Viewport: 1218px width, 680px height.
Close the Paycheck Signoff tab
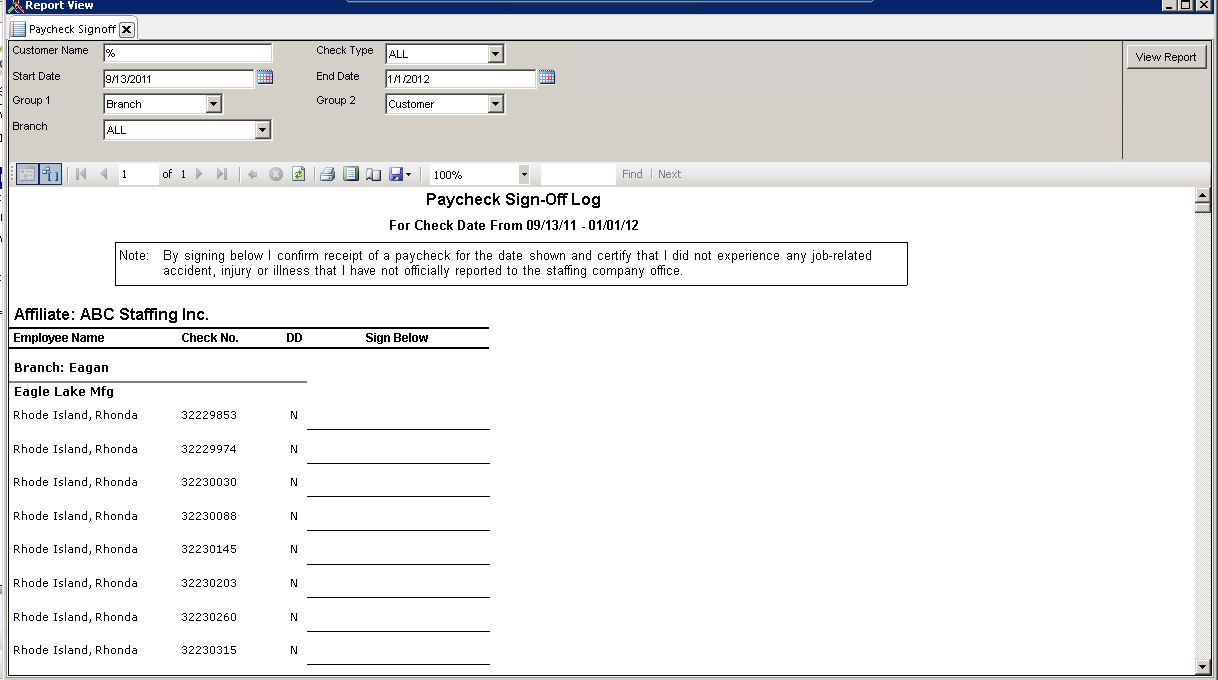127,30
